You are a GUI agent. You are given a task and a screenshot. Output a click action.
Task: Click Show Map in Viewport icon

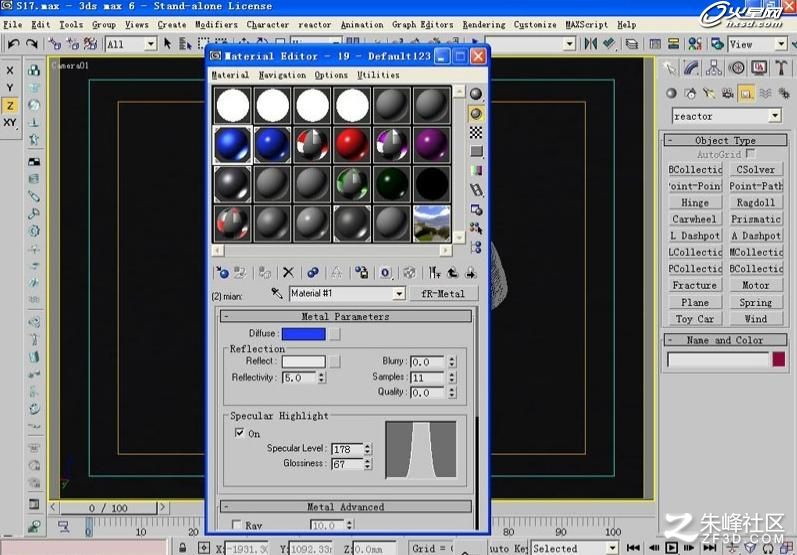point(410,273)
